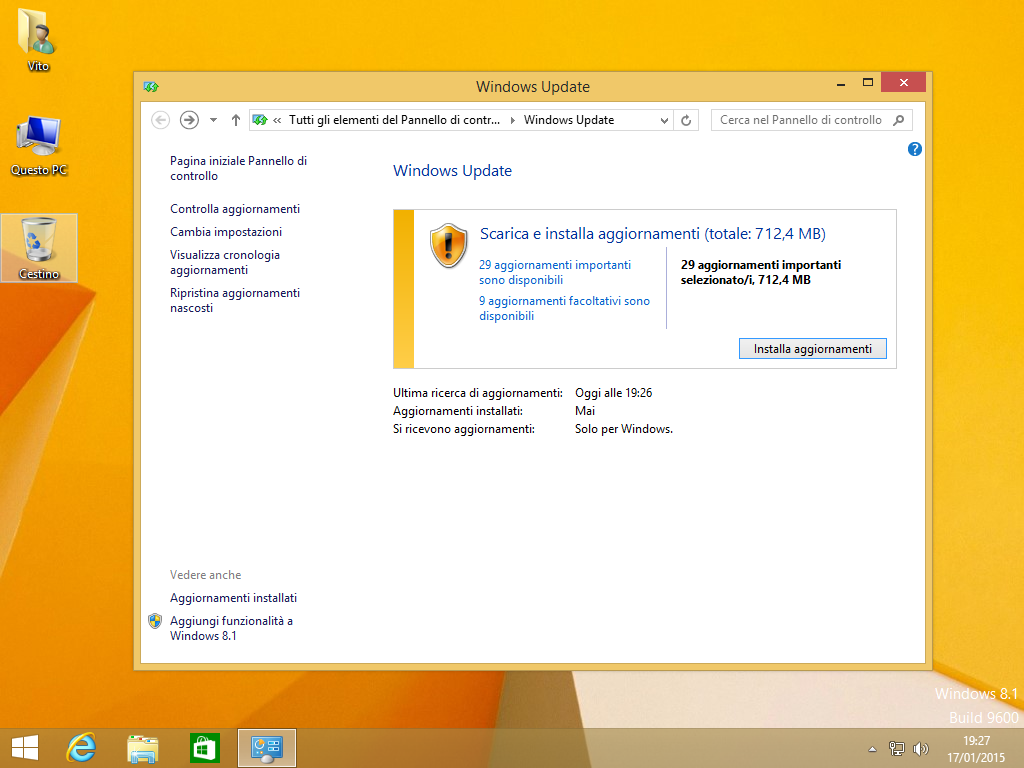Expand the arrow before Windows Update breadcrumb

tap(513, 120)
